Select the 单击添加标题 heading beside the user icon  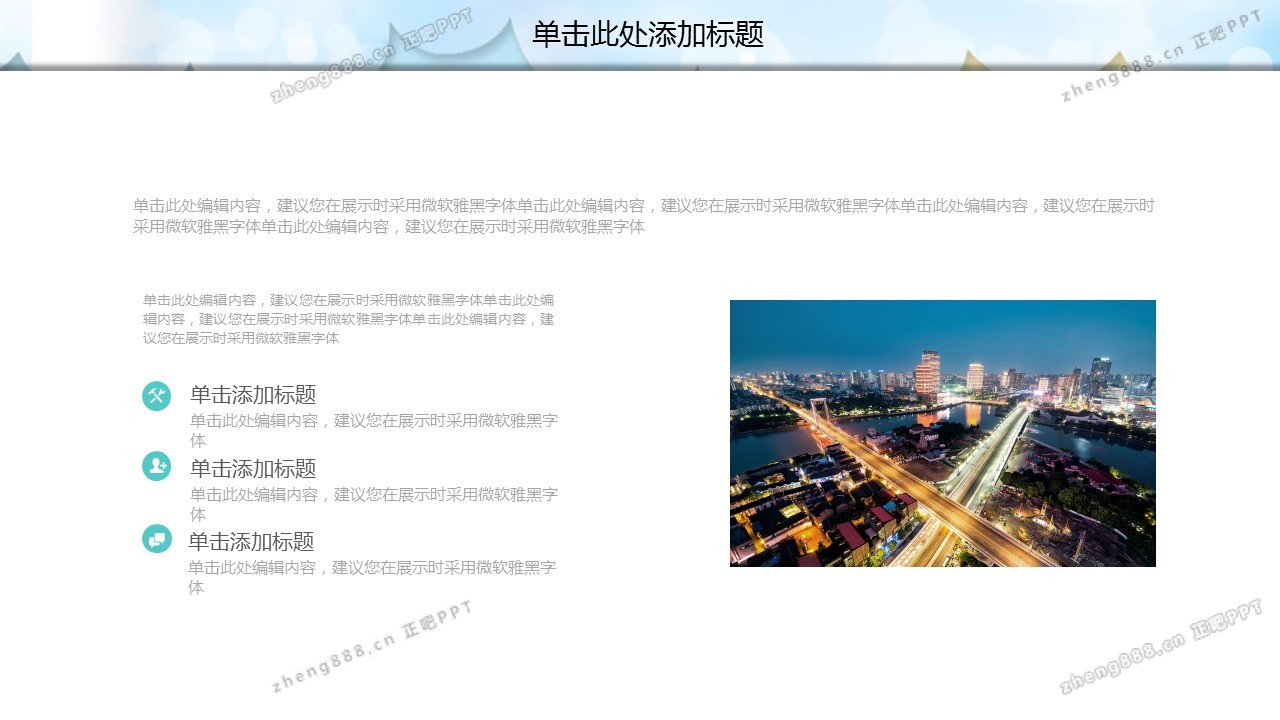coord(253,468)
